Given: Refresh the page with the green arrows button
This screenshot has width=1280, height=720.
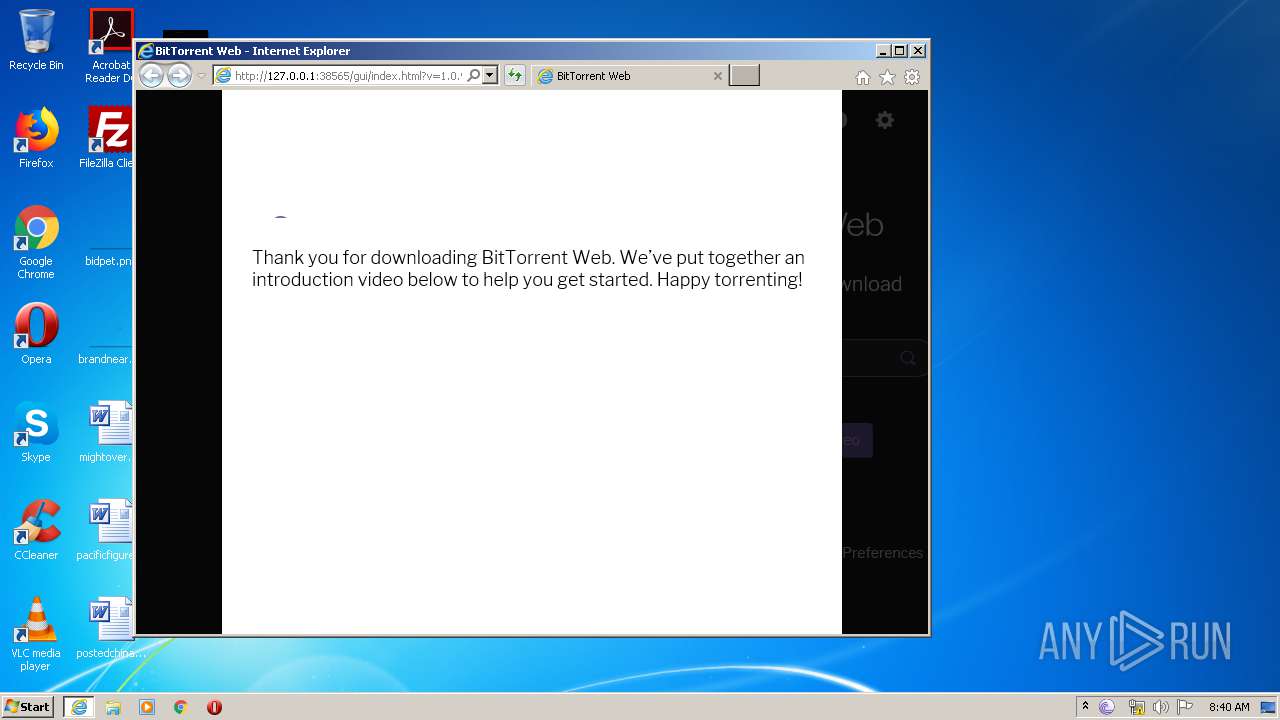Looking at the screenshot, I should tap(515, 76).
